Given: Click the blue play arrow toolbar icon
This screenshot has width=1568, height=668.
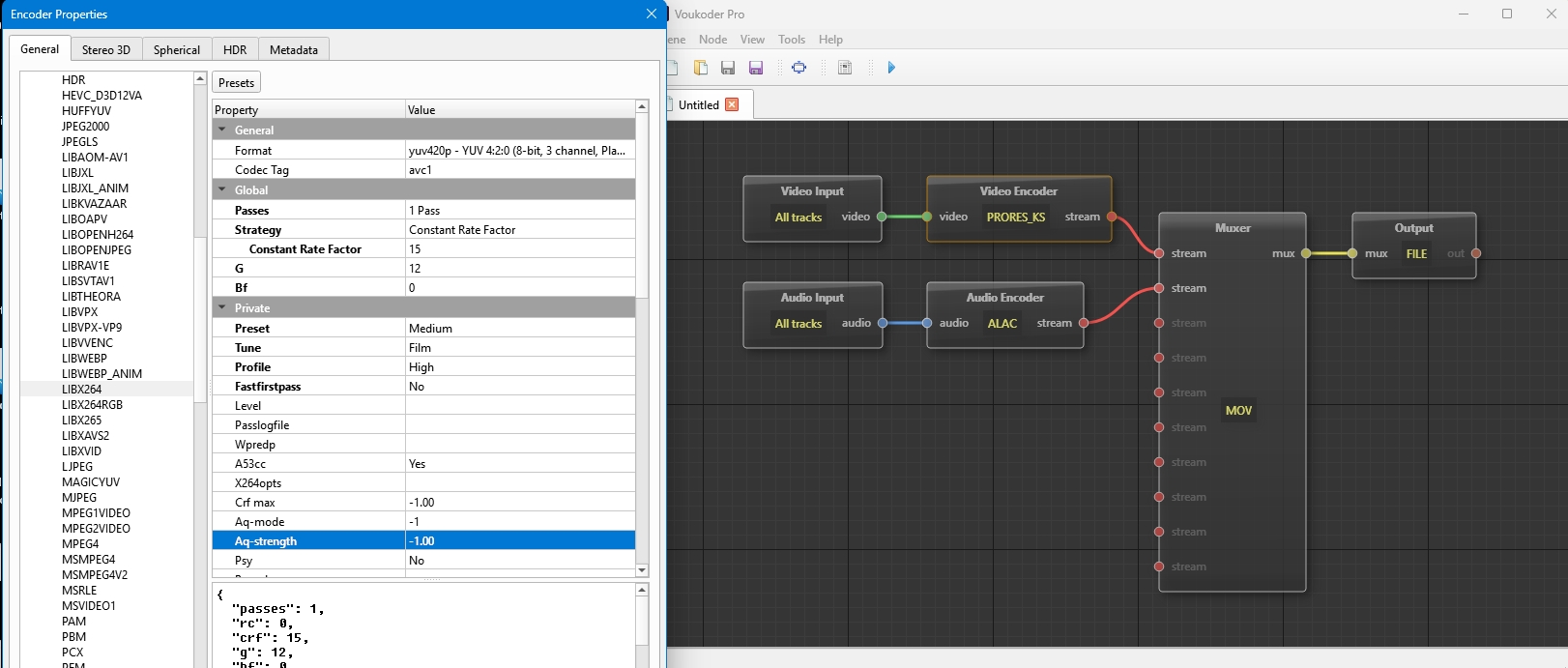Looking at the screenshot, I should pyautogui.click(x=891, y=68).
